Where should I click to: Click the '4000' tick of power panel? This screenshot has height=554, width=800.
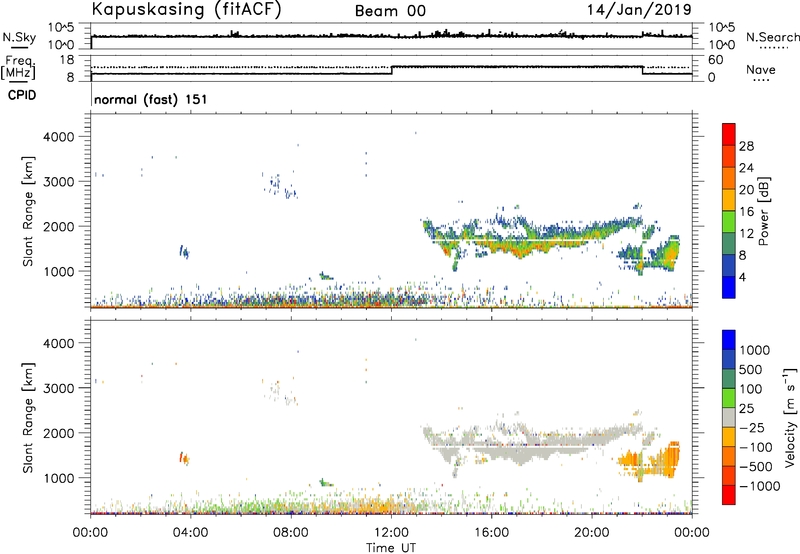(x=58, y=137)
